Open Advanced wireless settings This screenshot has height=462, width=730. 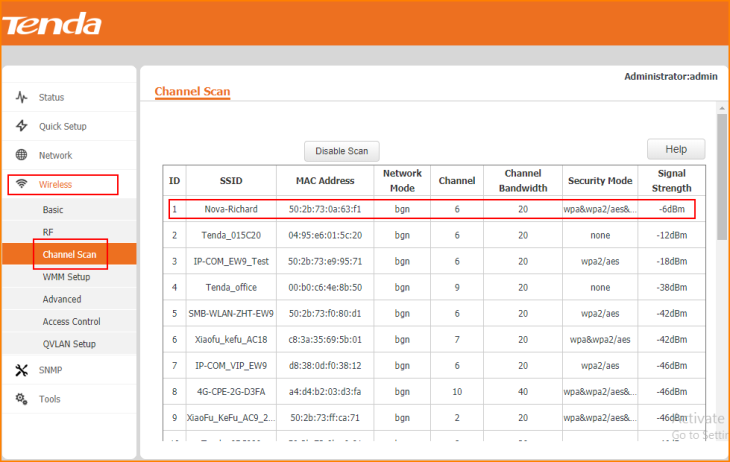tap(62, 299)
